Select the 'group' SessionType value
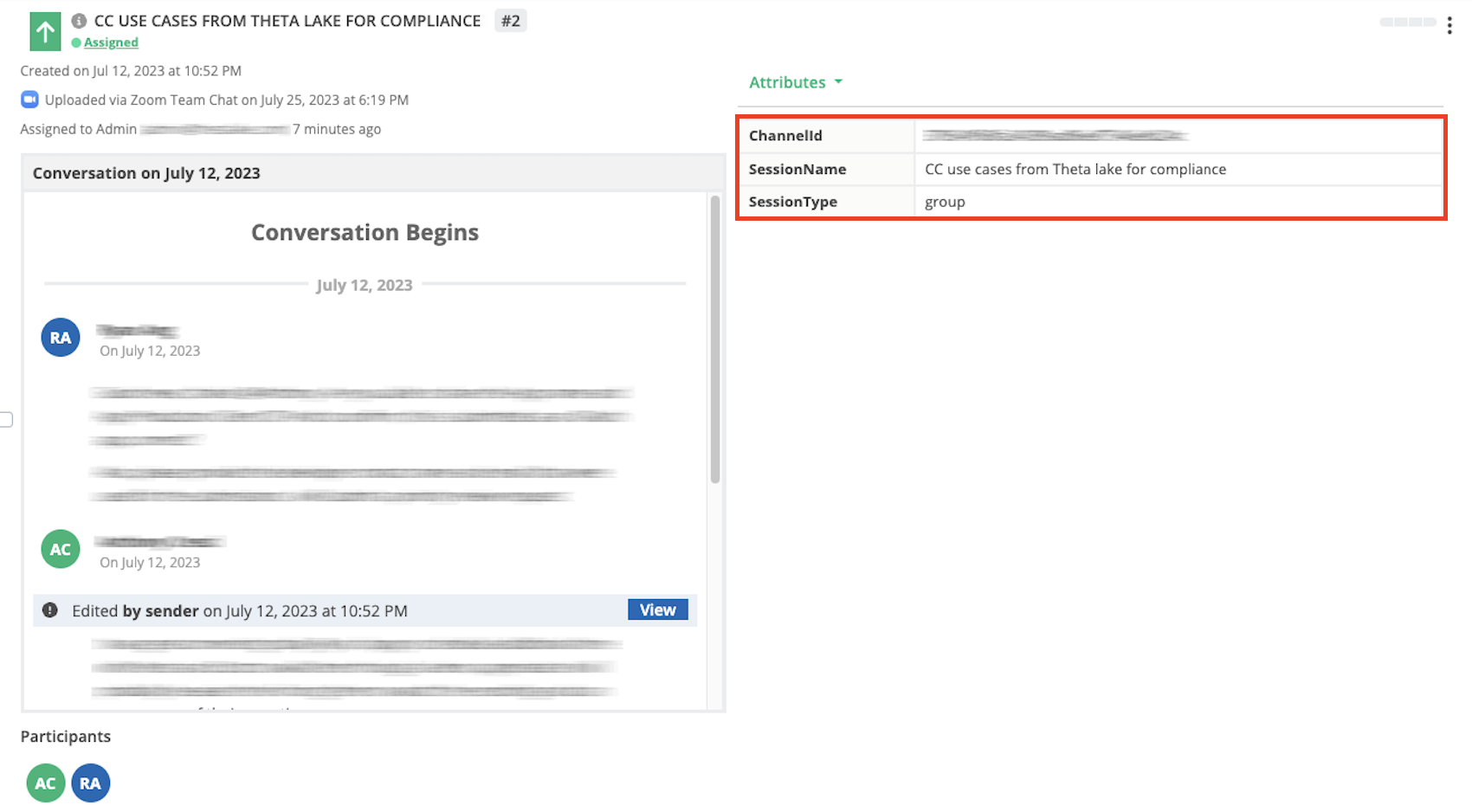The width and height of the screenshot is (1472, 812). (945, 203)
